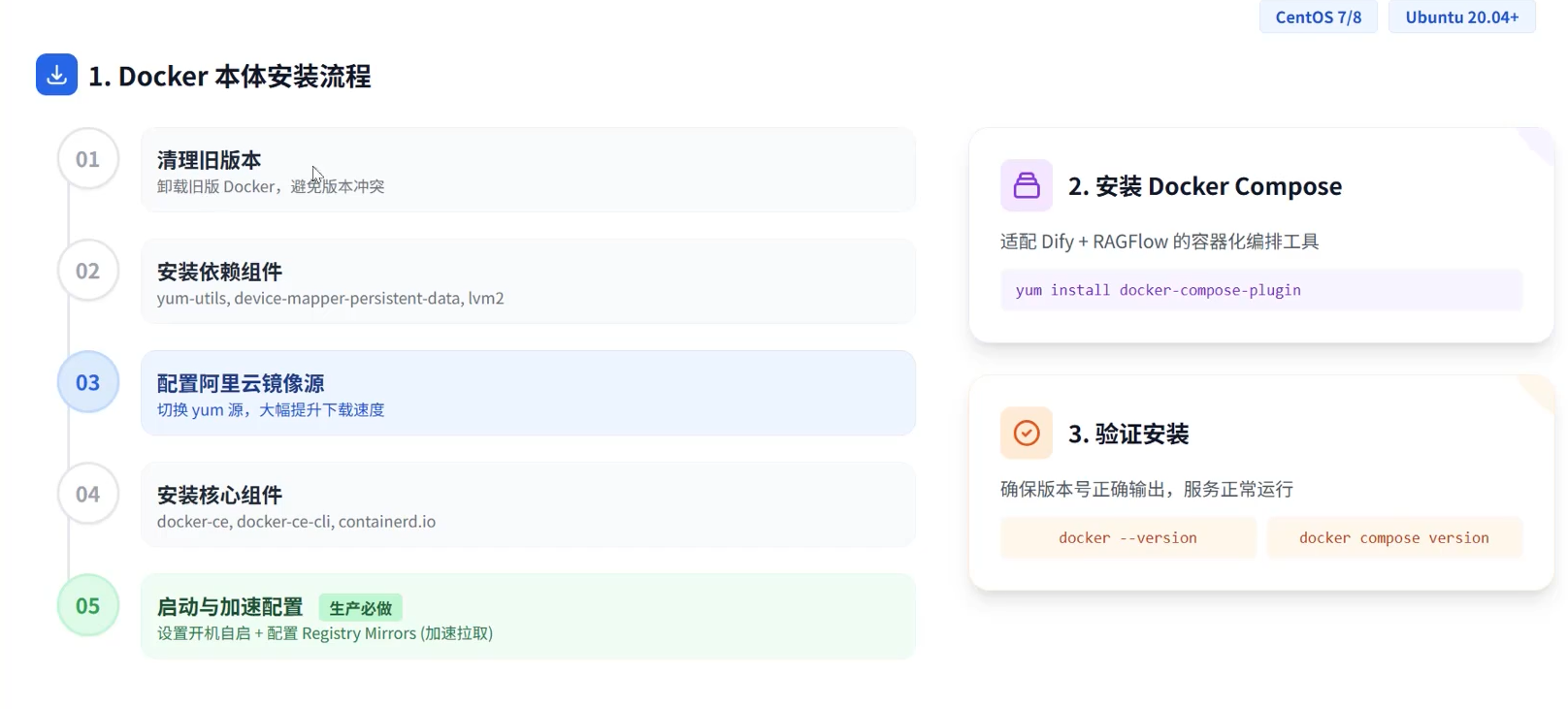
Task: Click the blue download icon beside Docker heading
Action: [56, 75]
